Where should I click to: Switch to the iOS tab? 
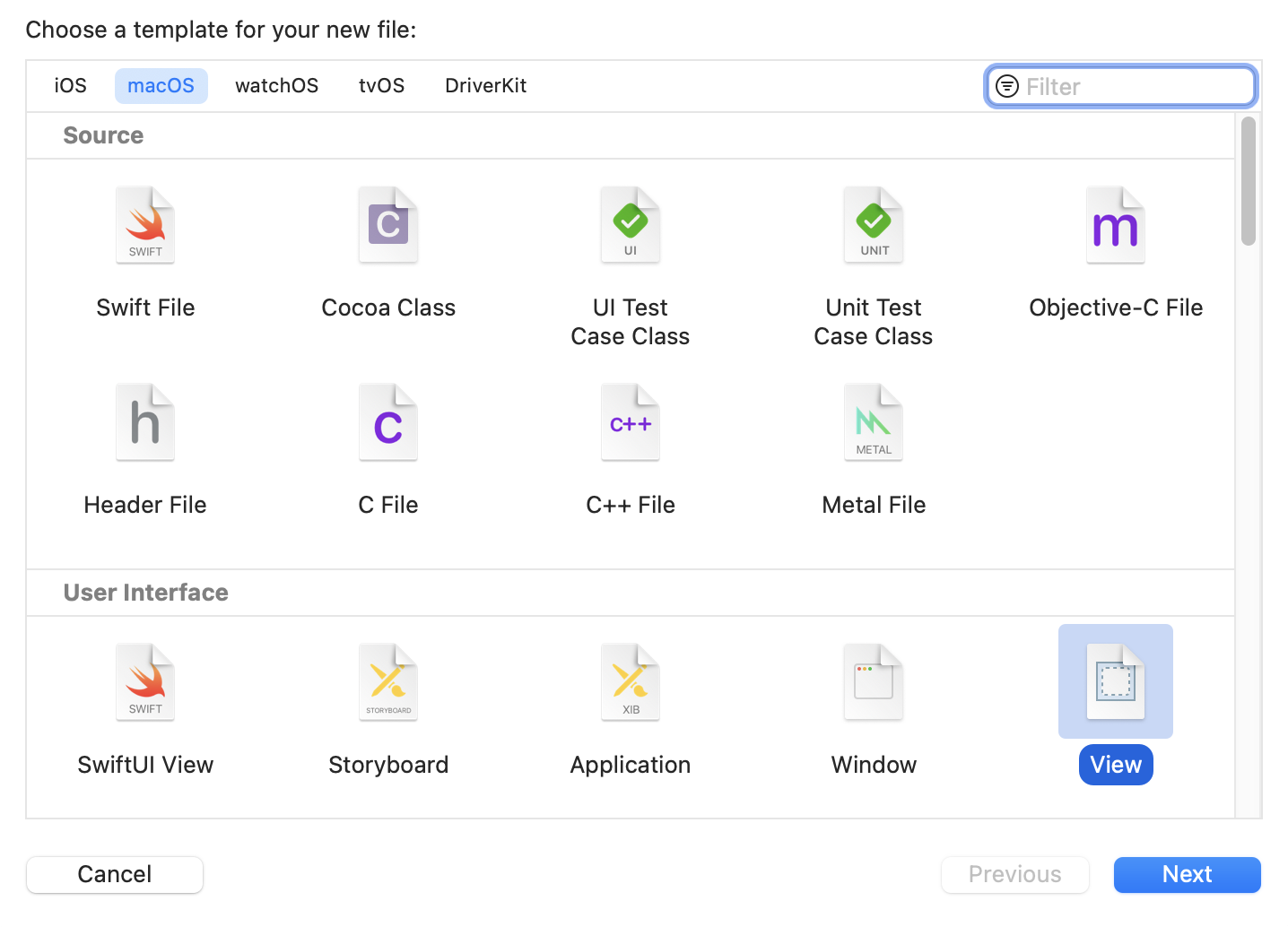click(71, 86)
